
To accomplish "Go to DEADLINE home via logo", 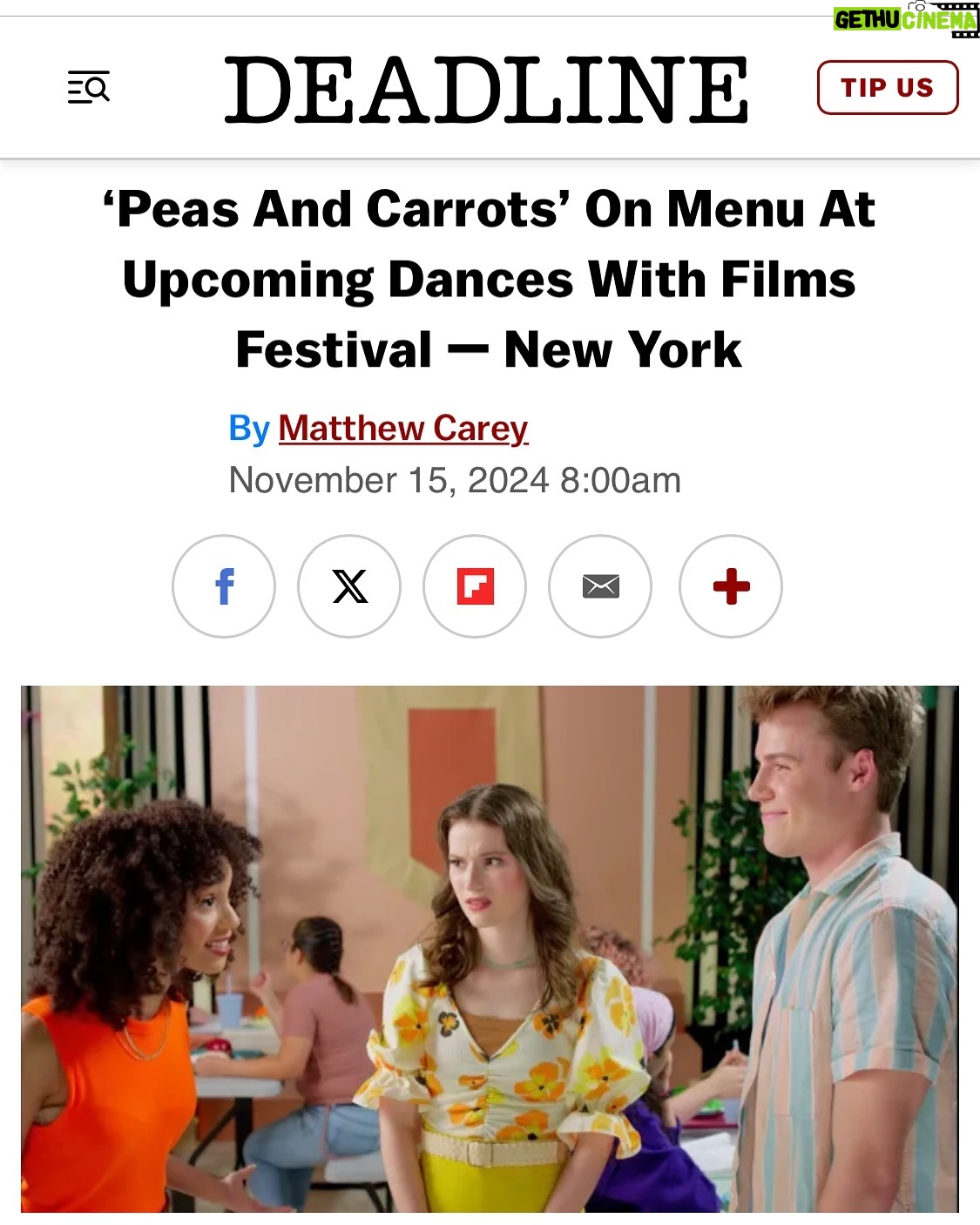I will click(486, 89).
